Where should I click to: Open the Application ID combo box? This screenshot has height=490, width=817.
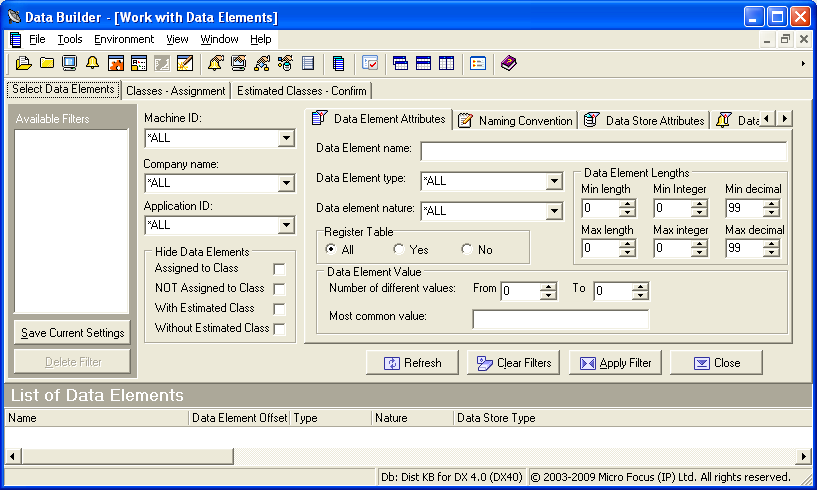tap(286, 225)
